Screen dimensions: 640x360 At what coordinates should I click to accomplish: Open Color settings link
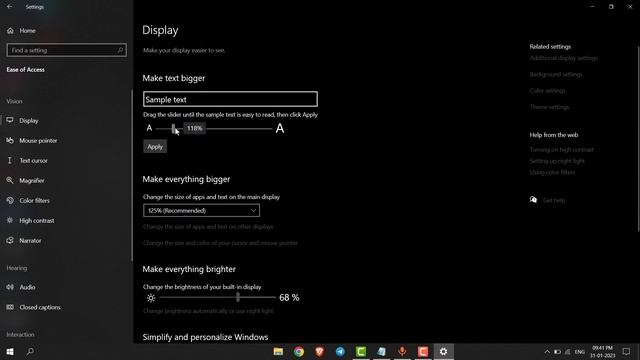tap(547, 91)
